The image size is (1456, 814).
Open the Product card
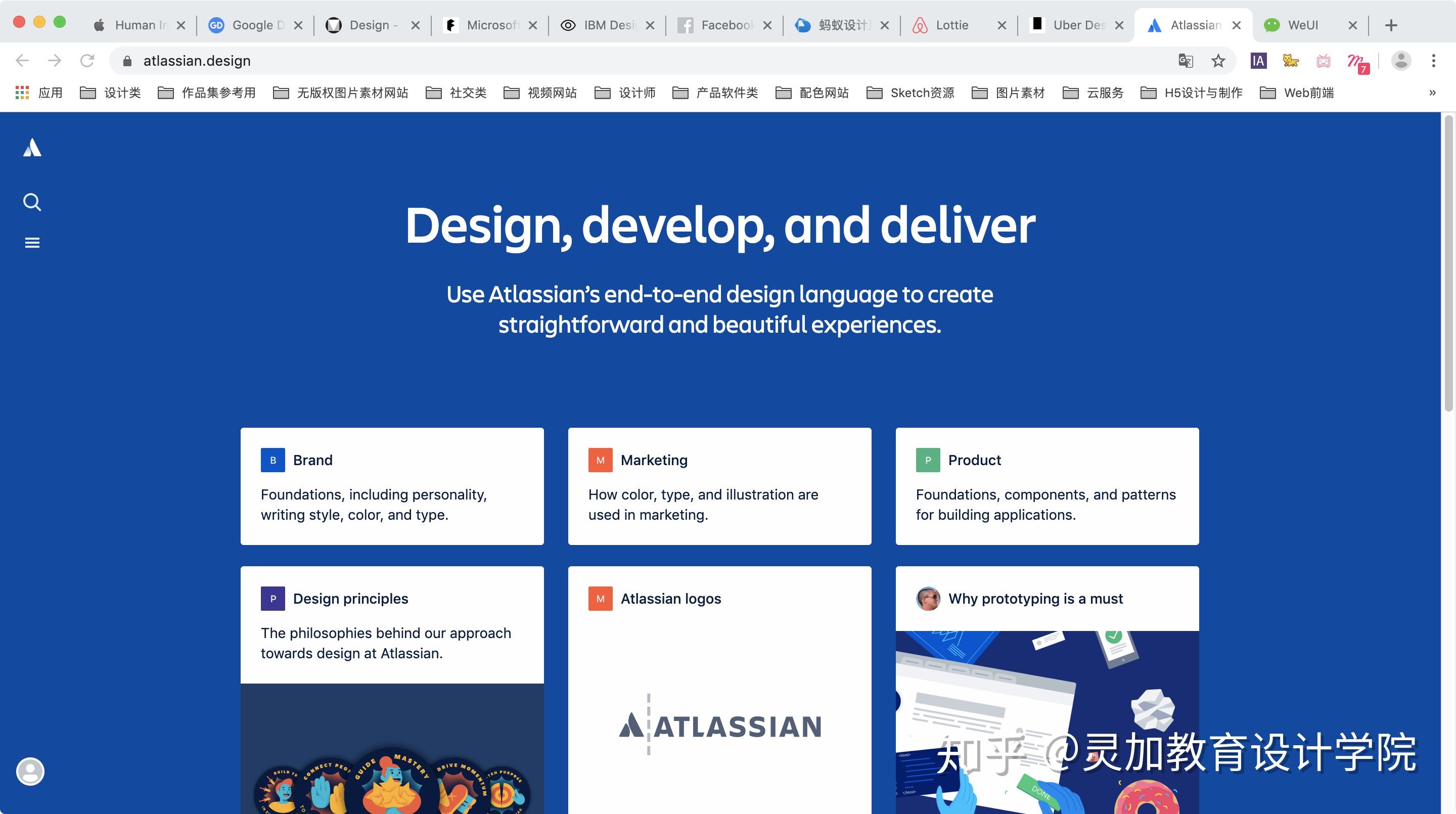1047,486
